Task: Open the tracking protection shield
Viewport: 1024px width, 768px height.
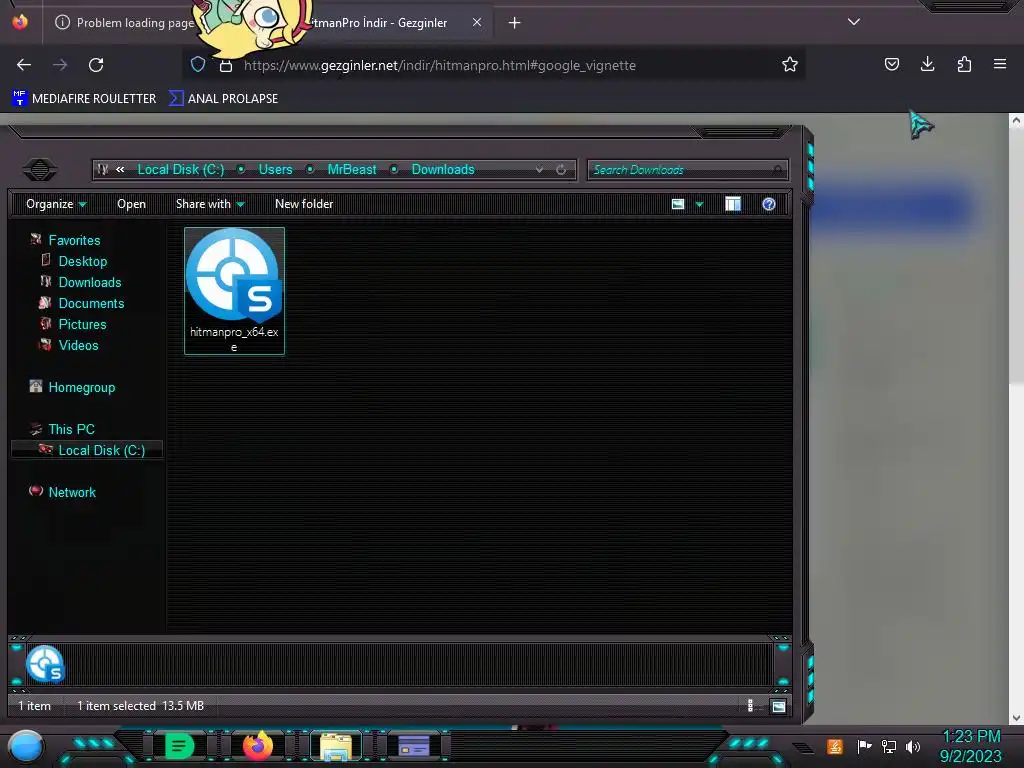Action: coord(198,65)
